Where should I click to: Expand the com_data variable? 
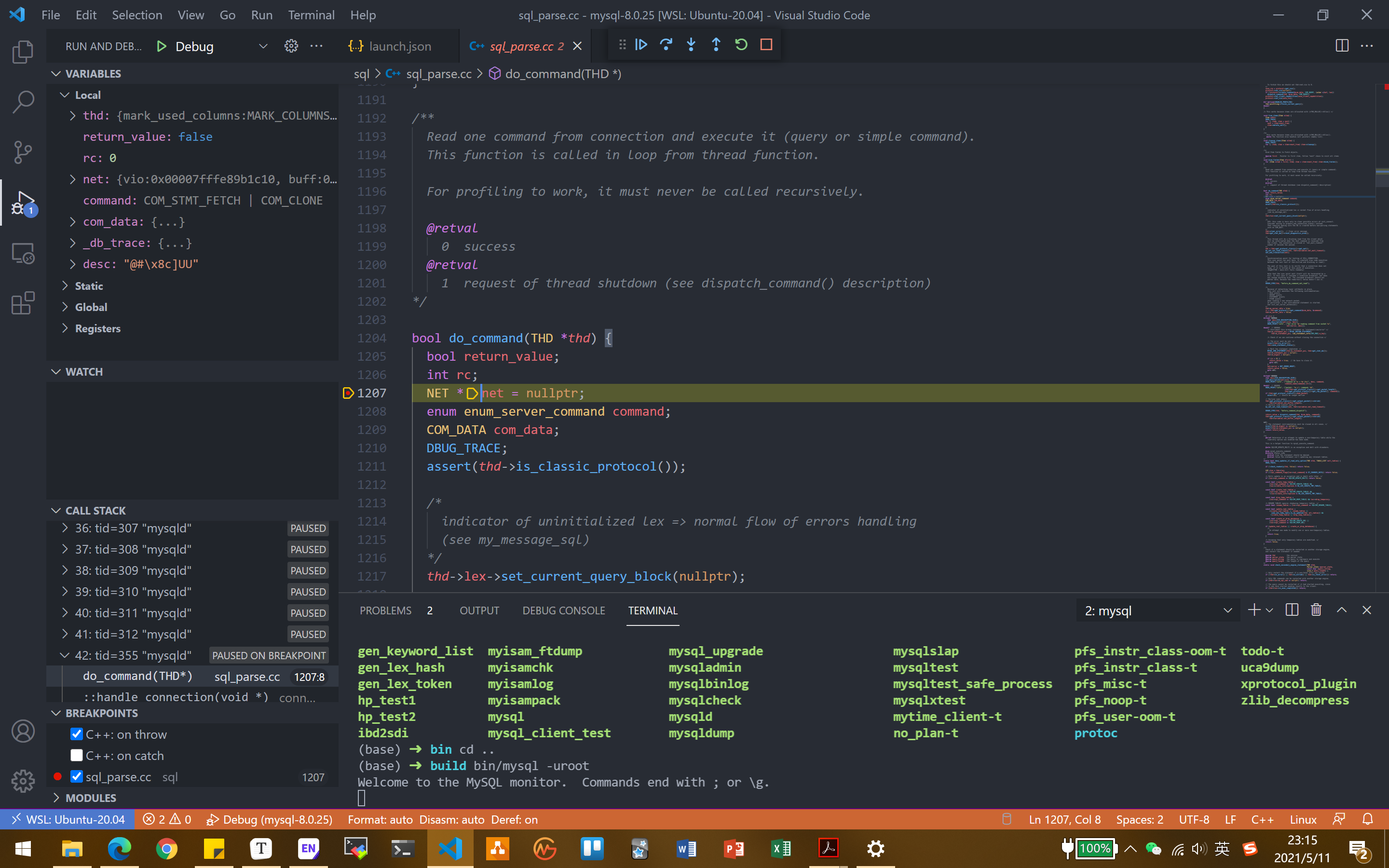[x=72, y=222]
